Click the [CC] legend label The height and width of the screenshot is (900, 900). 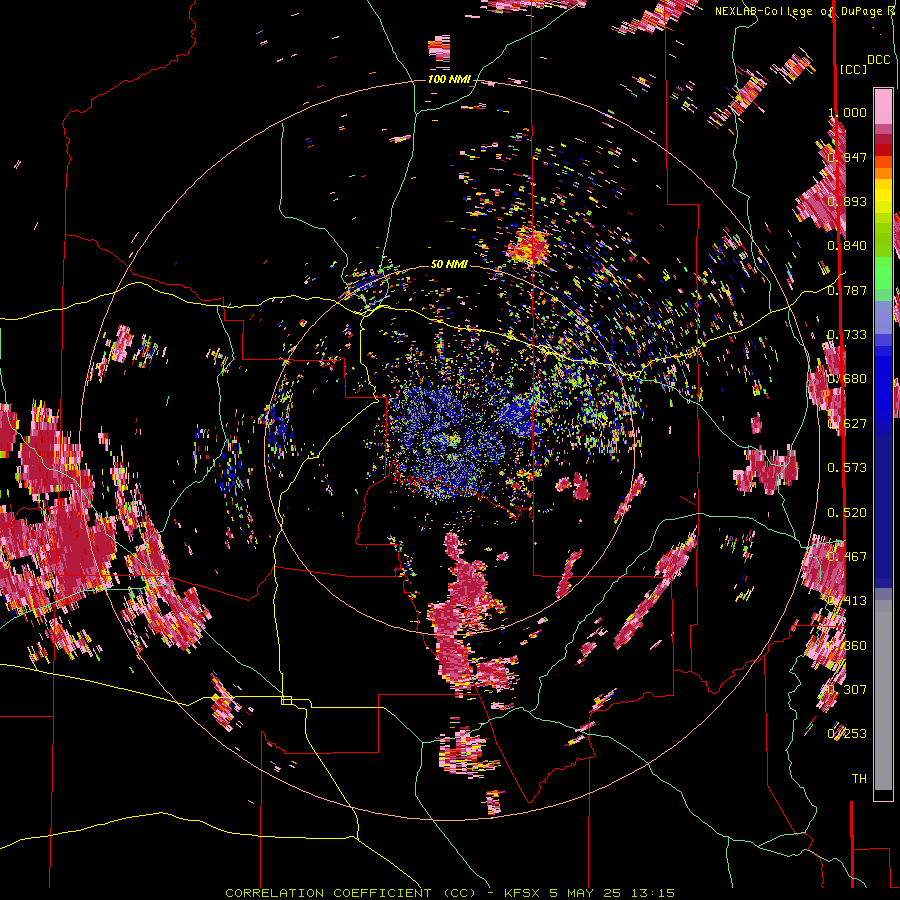853,69
